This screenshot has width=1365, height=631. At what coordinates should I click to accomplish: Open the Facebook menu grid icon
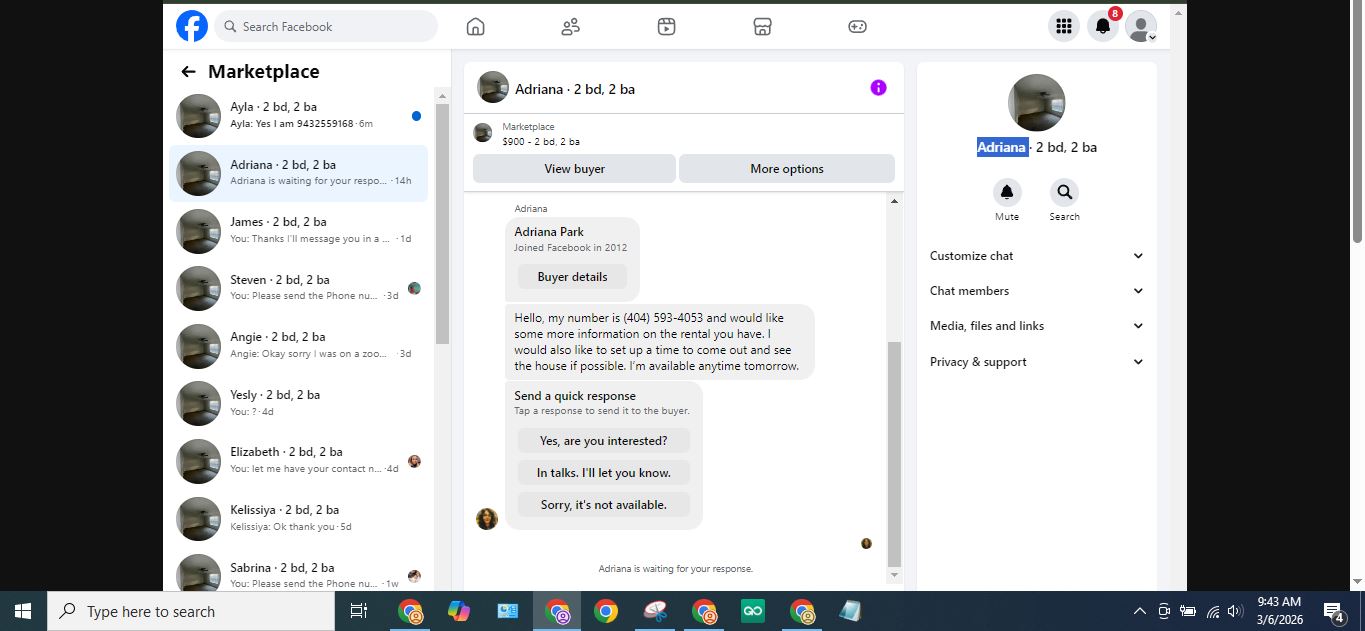click(x=1064, y=26)
